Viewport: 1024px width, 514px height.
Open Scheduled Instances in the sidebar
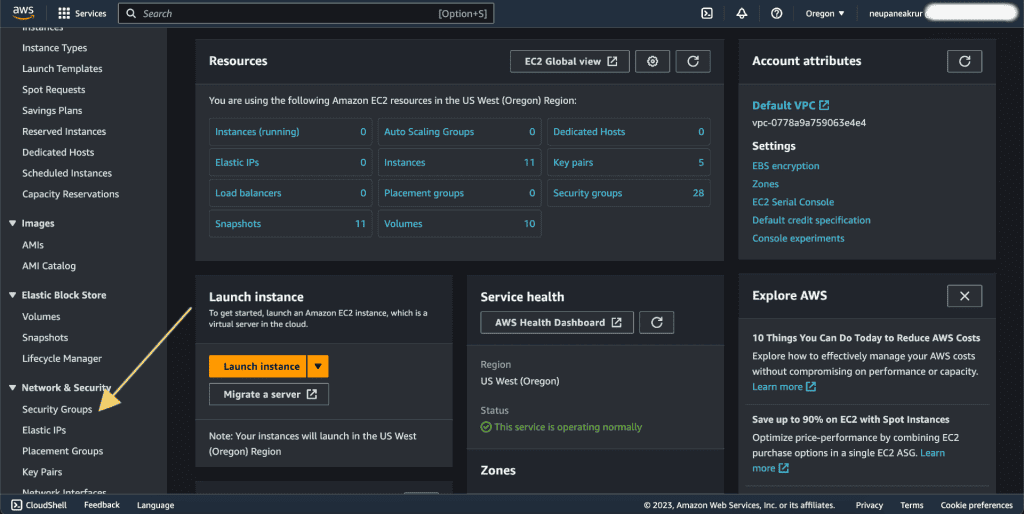pos(67,173)
